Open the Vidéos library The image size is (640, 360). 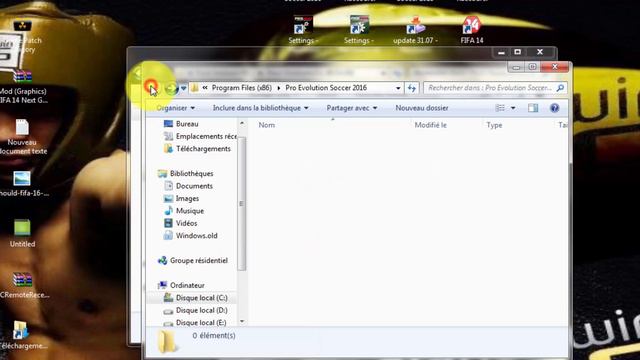180,223
